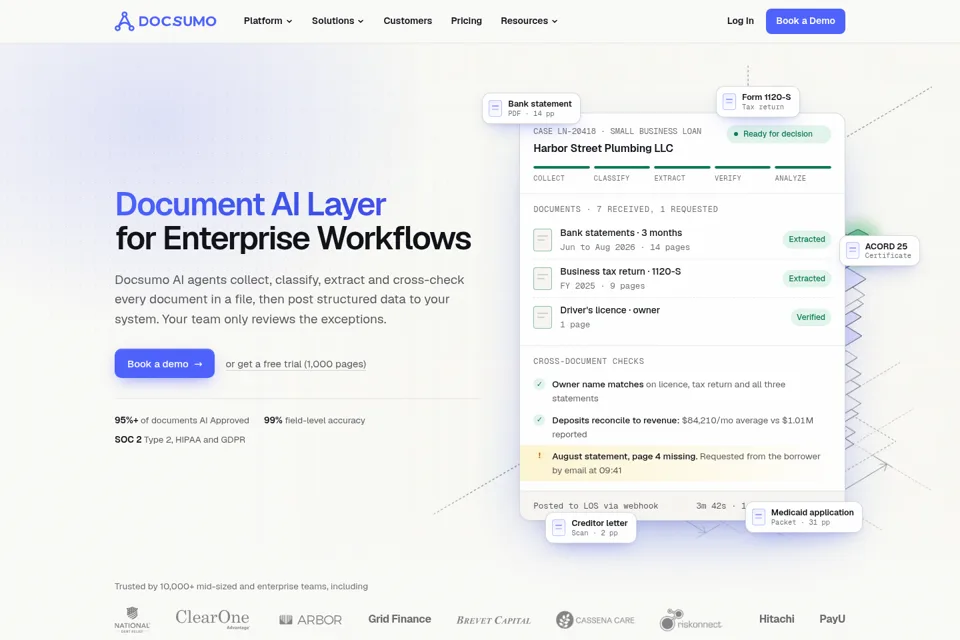Click 'DOCUMENTS · 7 RECEIVED, 1 REQUESTED' heading
The height and width of the screenshot is (640, 960).
[x=626, y=209]
